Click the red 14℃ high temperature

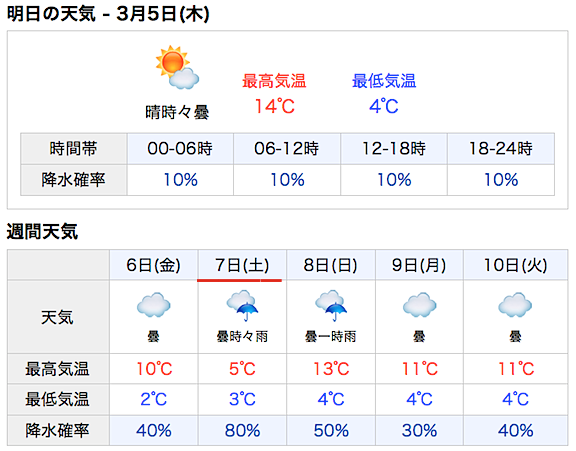tap(275, 107)
